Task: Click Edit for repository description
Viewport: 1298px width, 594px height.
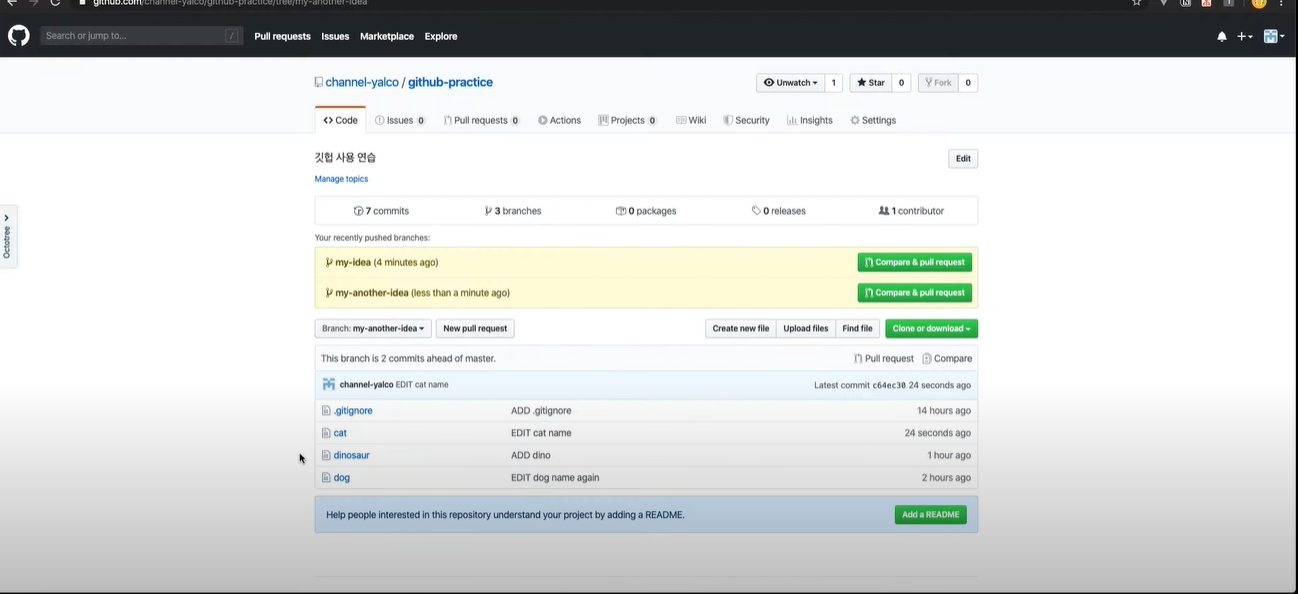Action: pyautogui.click(x=963, y=159)
